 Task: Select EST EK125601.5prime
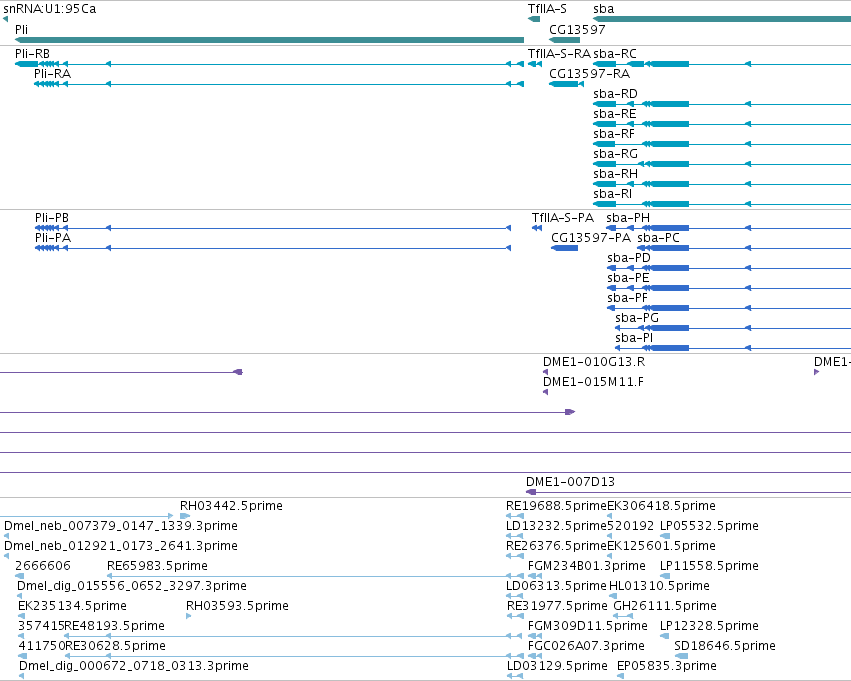coord(610,556)
